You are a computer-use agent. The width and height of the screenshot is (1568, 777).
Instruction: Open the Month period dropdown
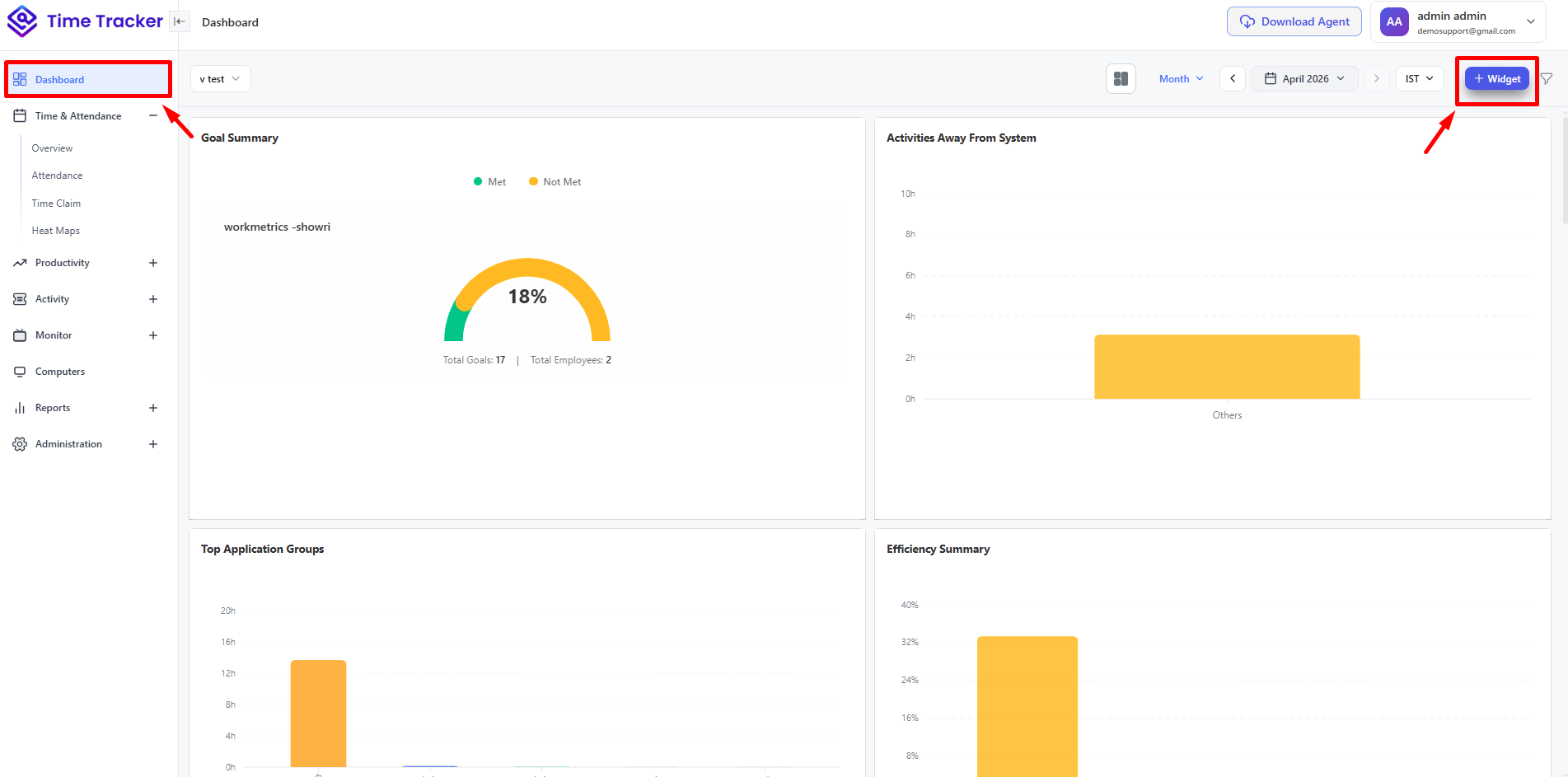click(x=1181, y=79)
